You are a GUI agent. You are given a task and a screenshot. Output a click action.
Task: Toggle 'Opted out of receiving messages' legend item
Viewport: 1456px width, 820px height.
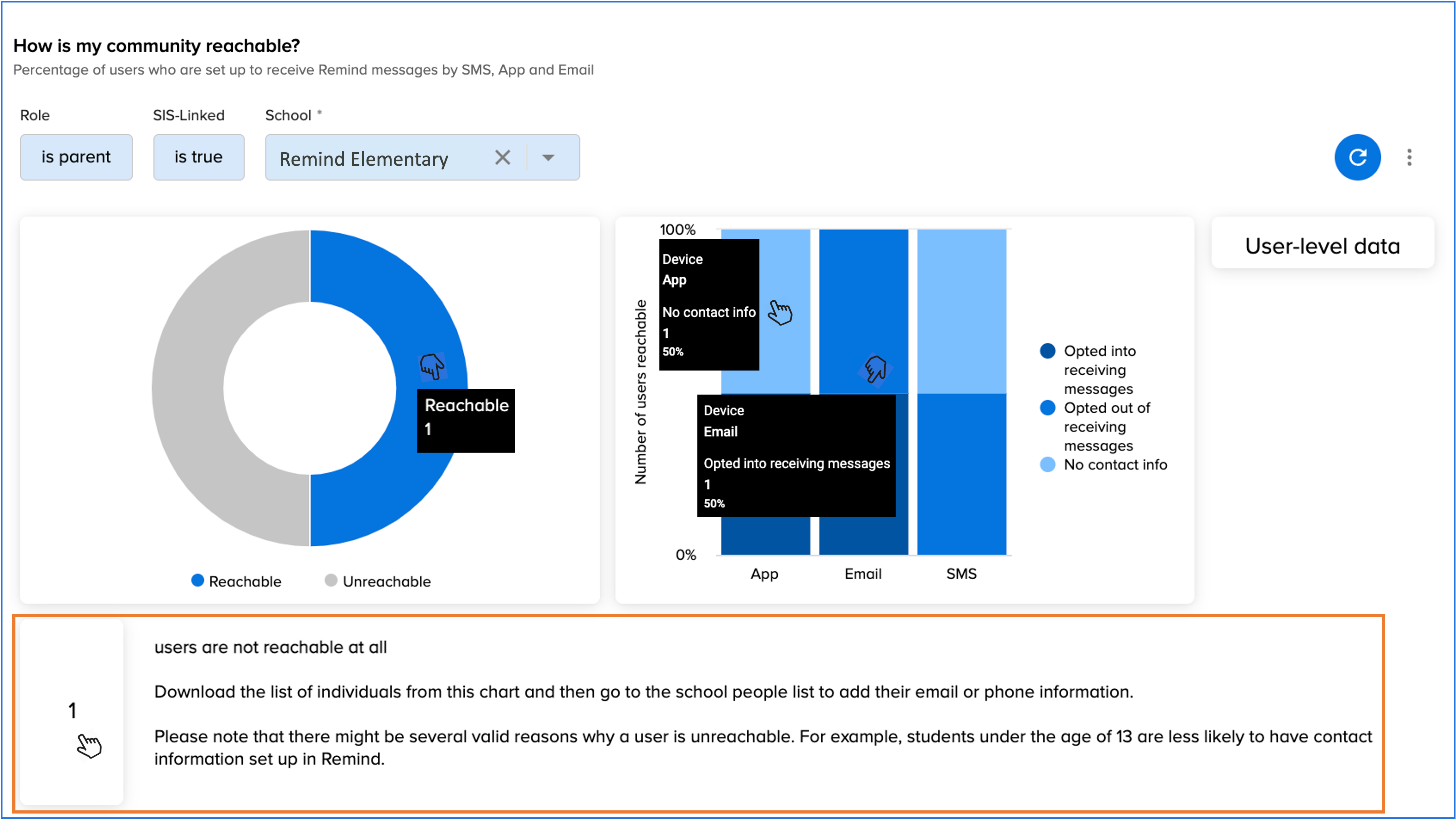coord(1095,426)
